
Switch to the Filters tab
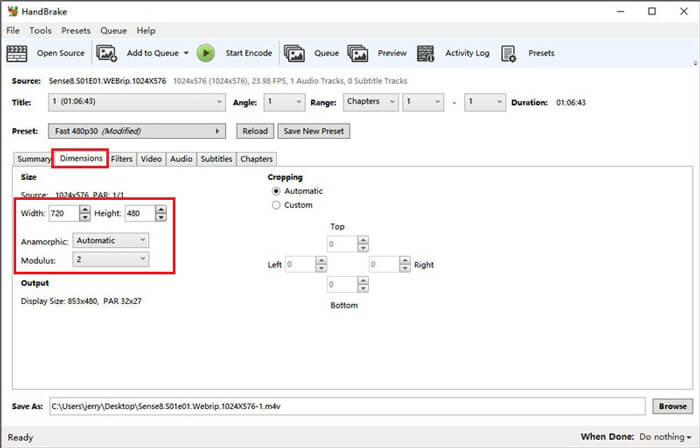click(x=121, y=159)
